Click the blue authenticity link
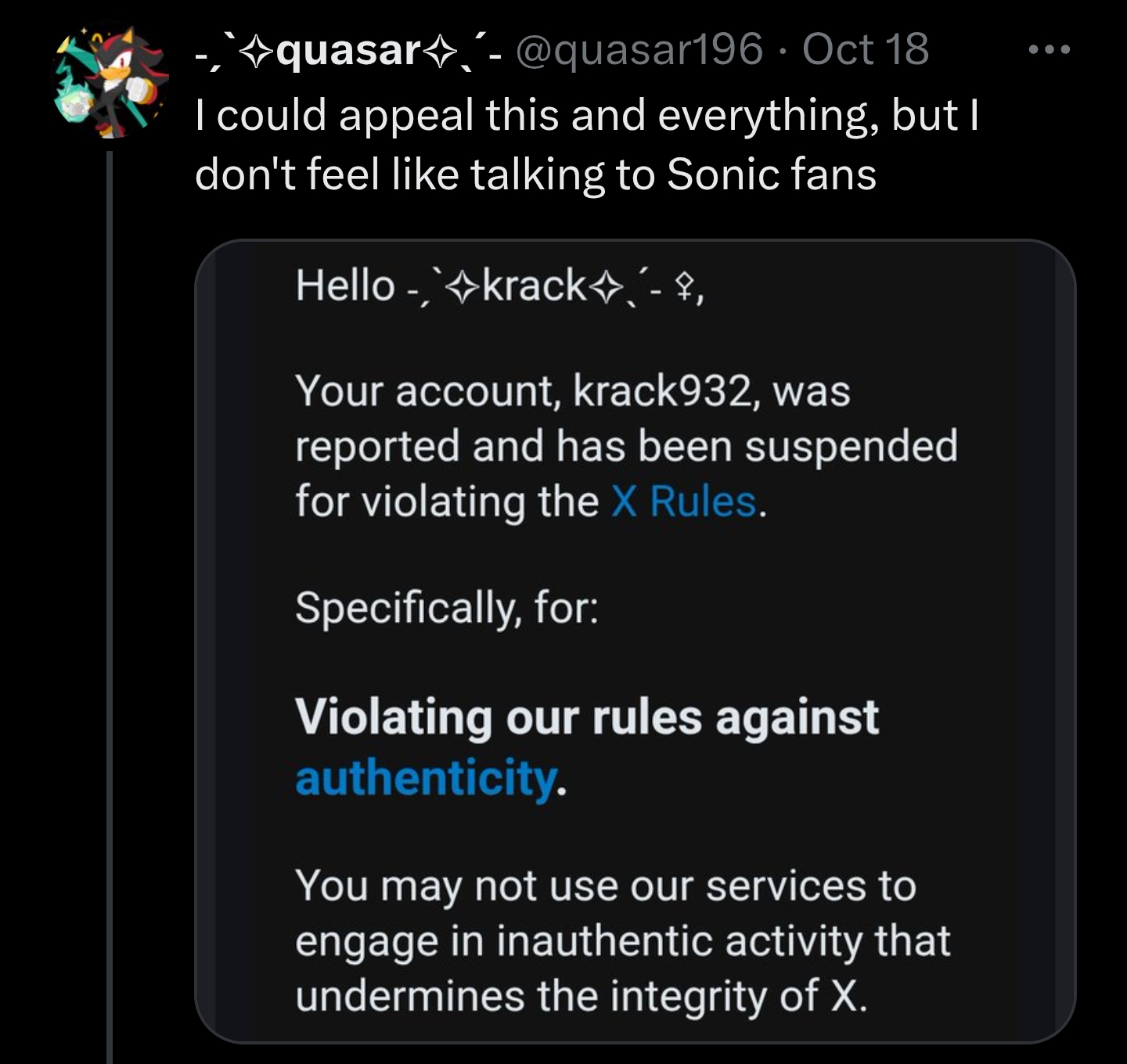Screen dimensions: 1127x1064 tap(427, 778)
